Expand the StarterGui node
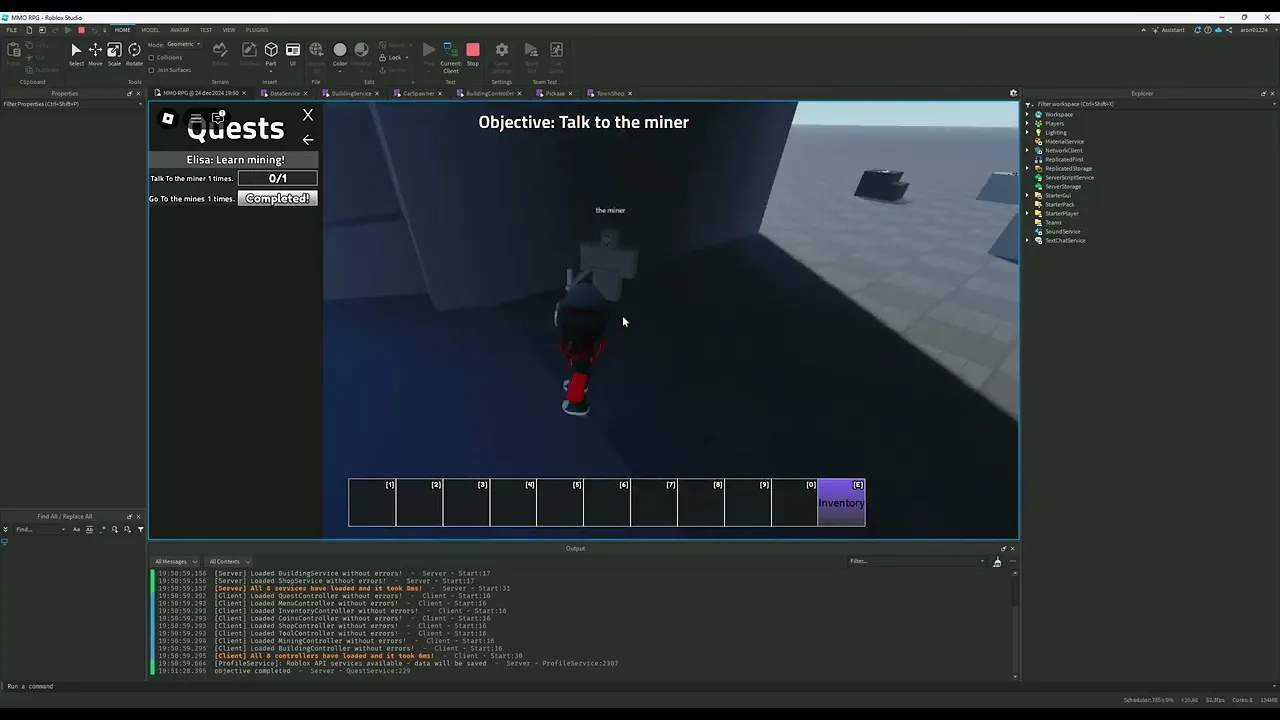This screenshot has width=1280, height=720. pos(1028,196)
